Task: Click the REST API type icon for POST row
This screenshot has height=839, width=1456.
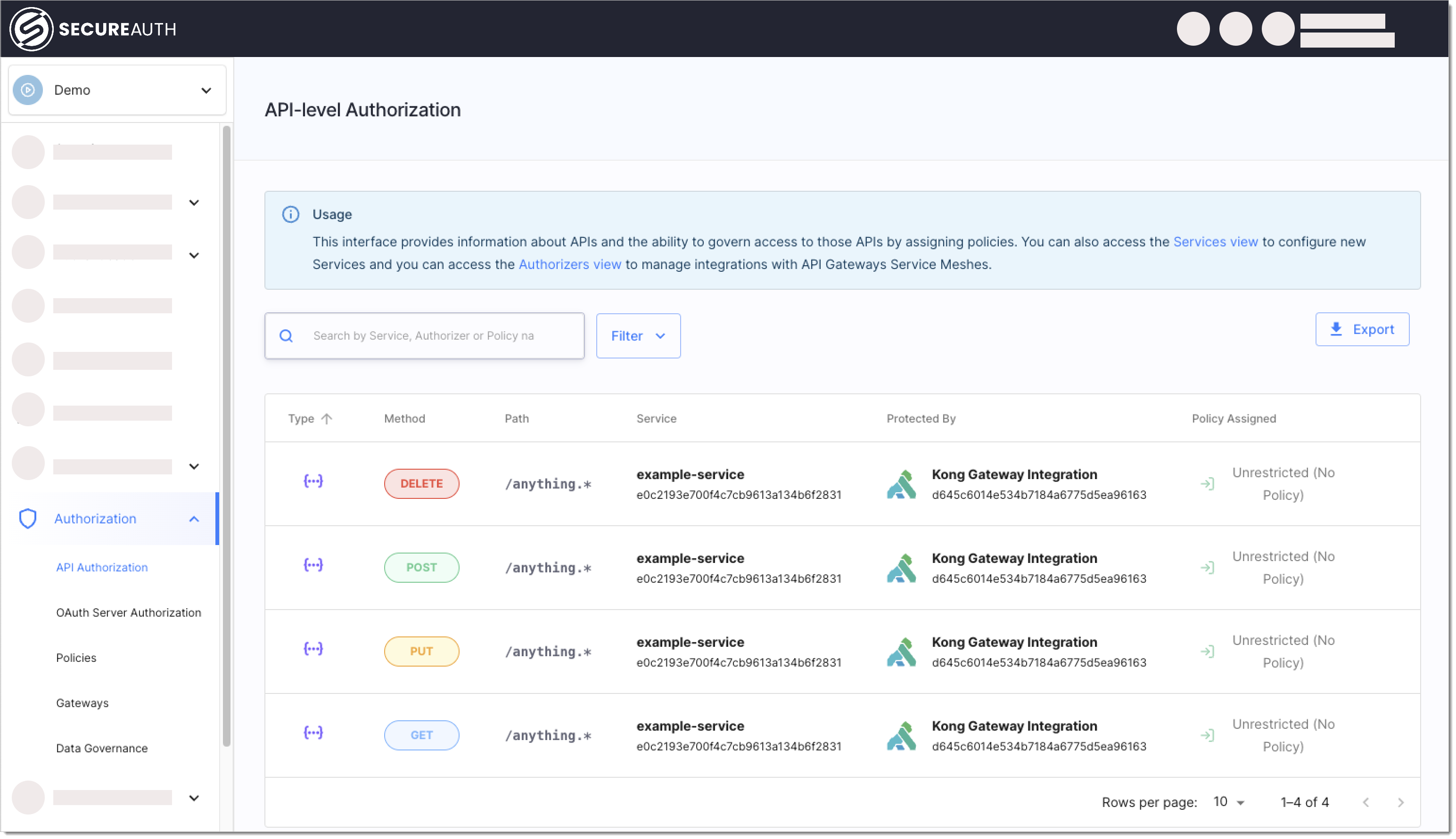Action: (x=313, y=567)
